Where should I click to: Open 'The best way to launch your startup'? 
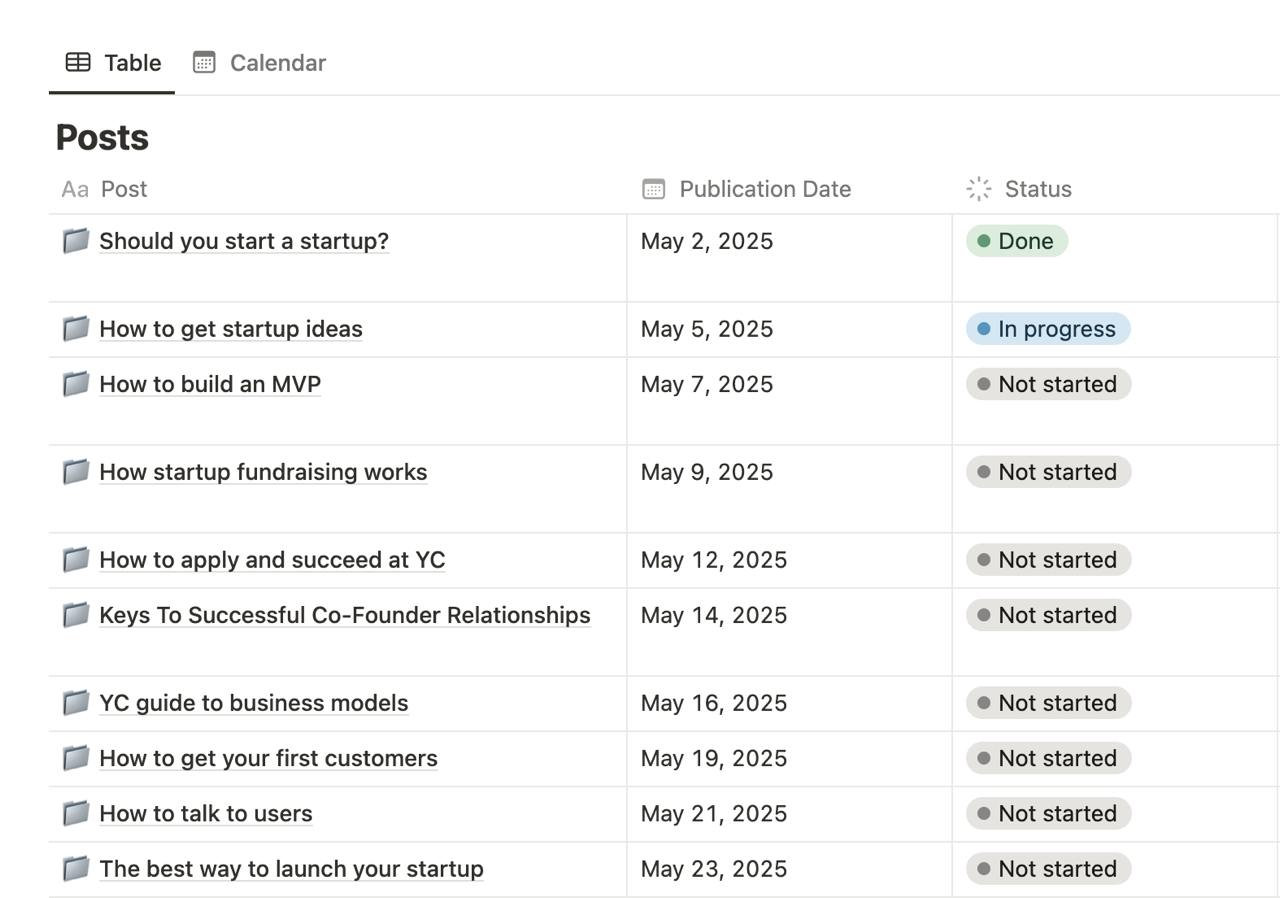291,869
